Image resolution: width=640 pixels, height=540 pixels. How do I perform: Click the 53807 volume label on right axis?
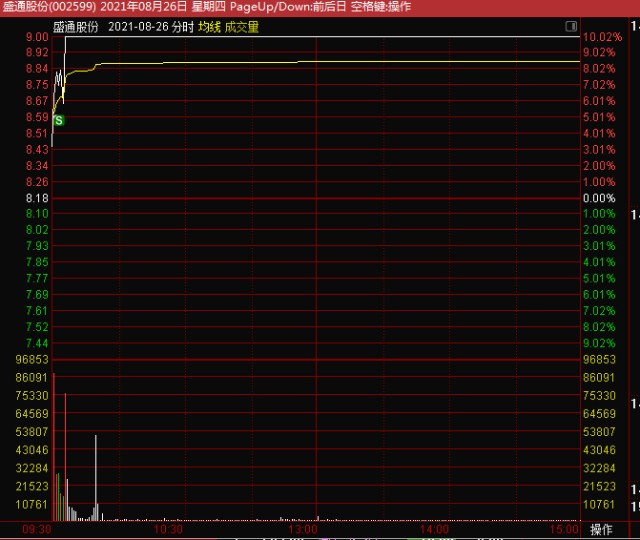(599, 432)
